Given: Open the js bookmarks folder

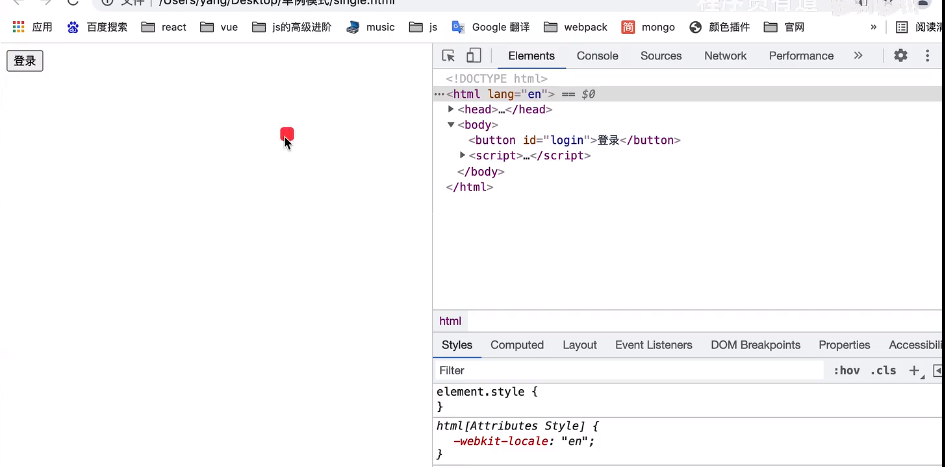Looking at the screenshot, I should coord(423,27).
